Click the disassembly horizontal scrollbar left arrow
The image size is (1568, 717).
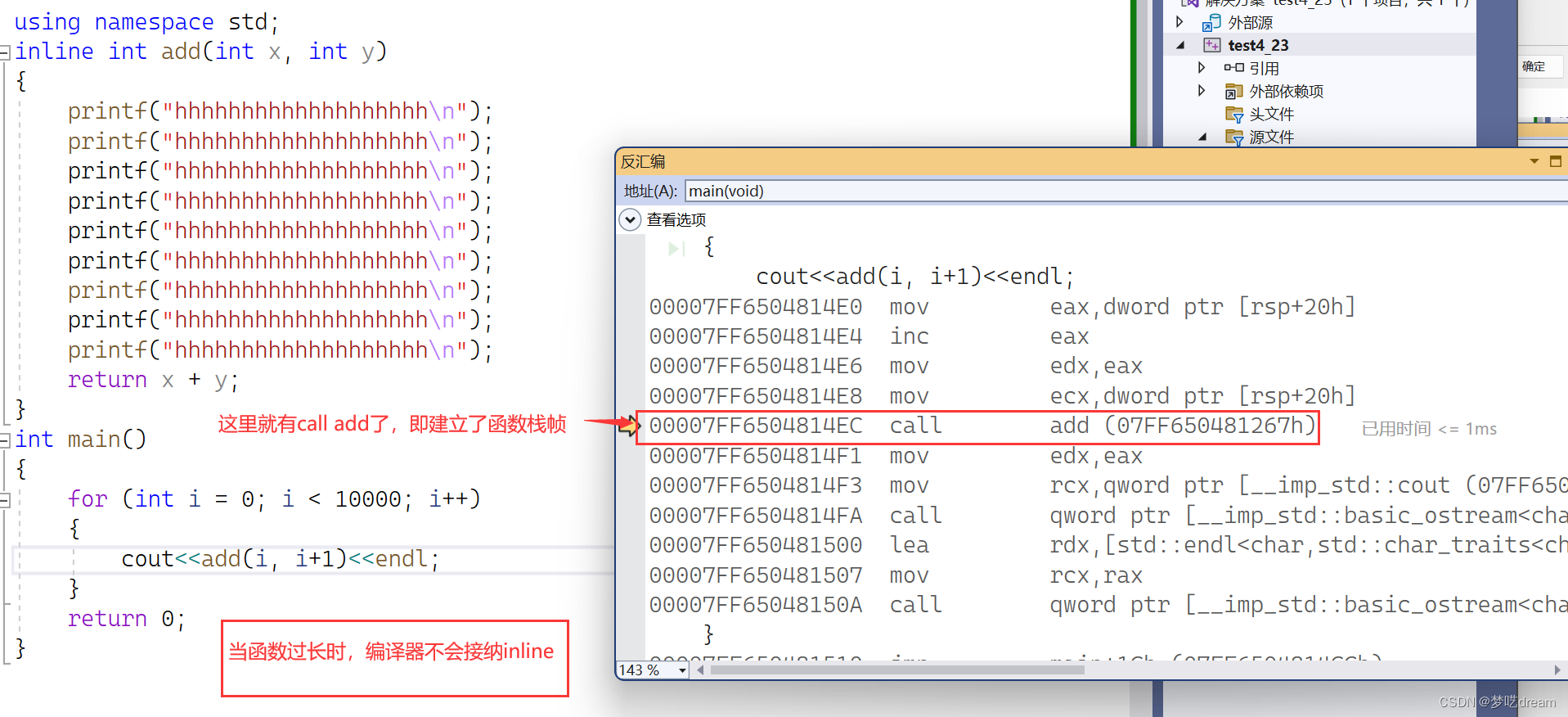point(701,670)
